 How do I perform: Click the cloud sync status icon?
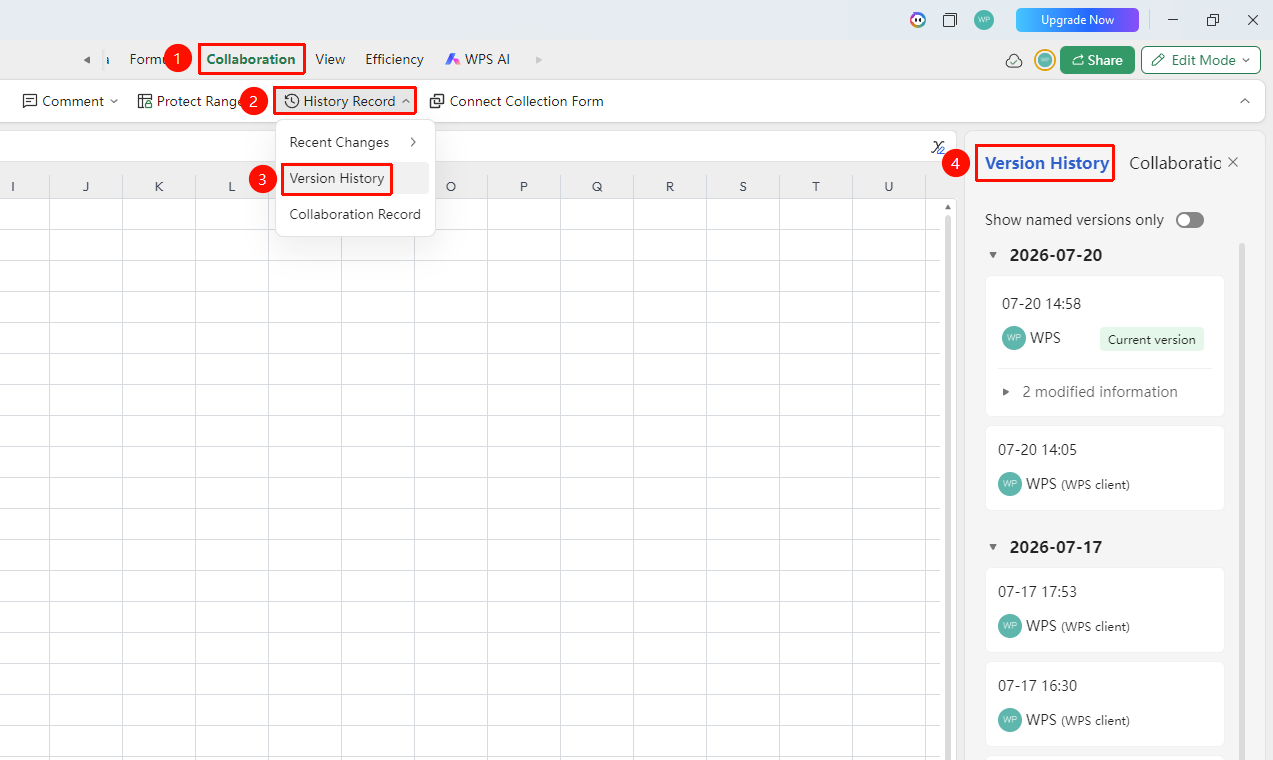pyautogui.click(x=1014, y=61)
